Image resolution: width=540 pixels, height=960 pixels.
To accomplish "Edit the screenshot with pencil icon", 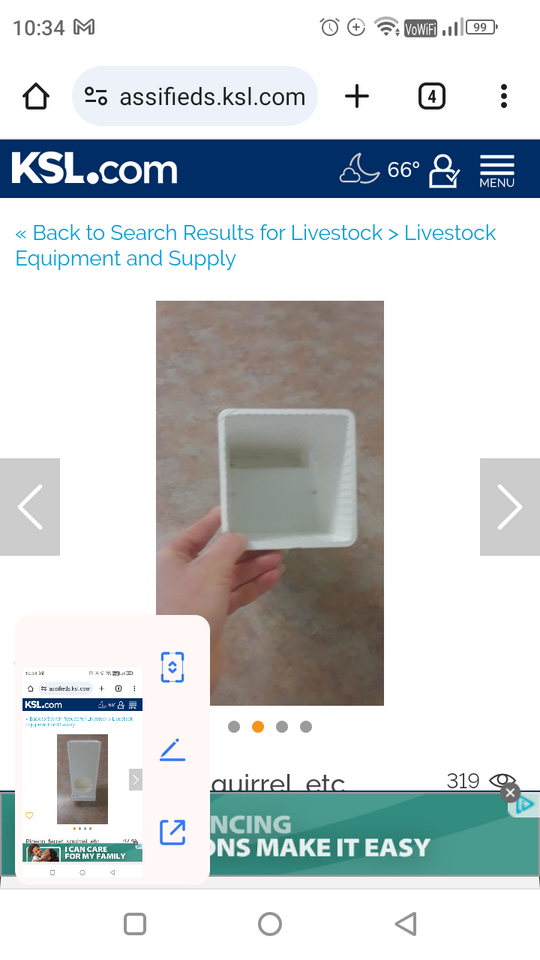I will coord(172,750).
